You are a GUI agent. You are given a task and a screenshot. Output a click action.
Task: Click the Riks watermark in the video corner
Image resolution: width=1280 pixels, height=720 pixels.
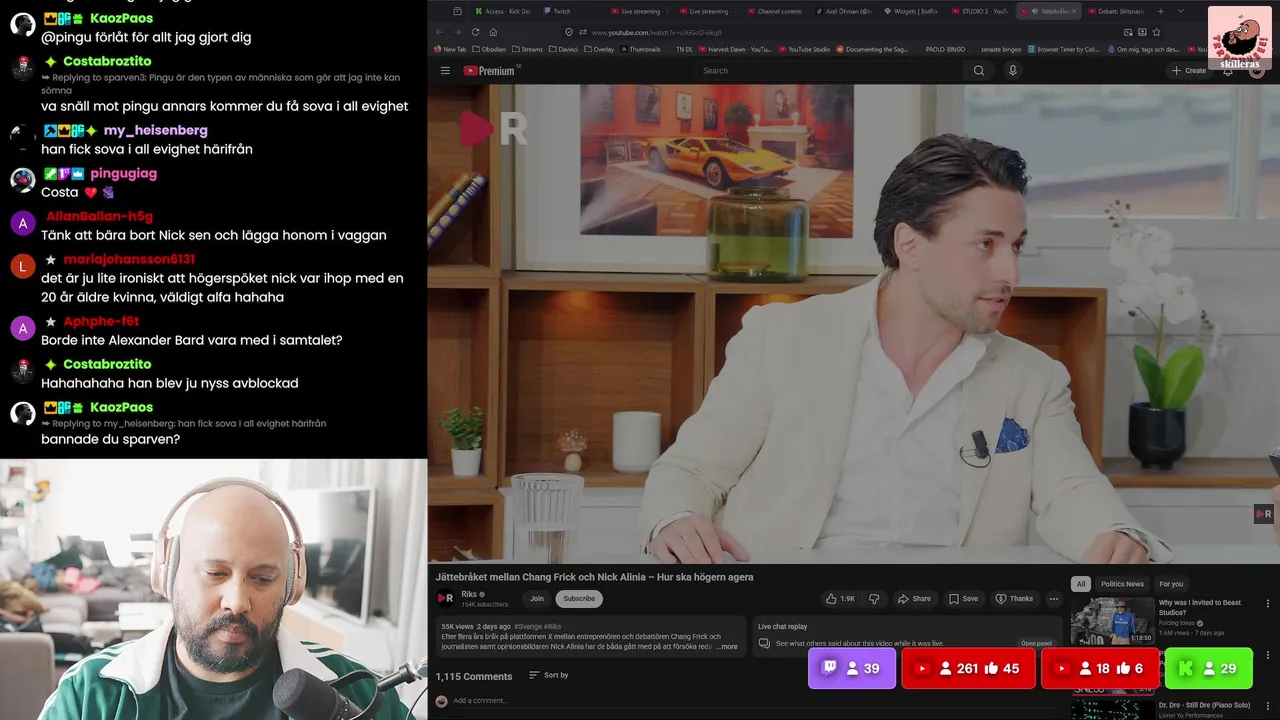coord(1264,514)
